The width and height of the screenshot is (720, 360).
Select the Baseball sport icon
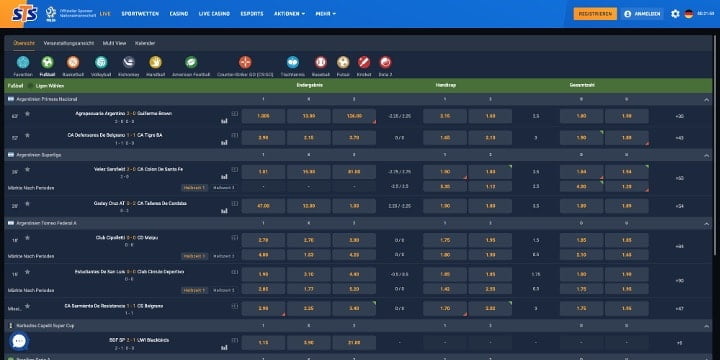point(321,62)
